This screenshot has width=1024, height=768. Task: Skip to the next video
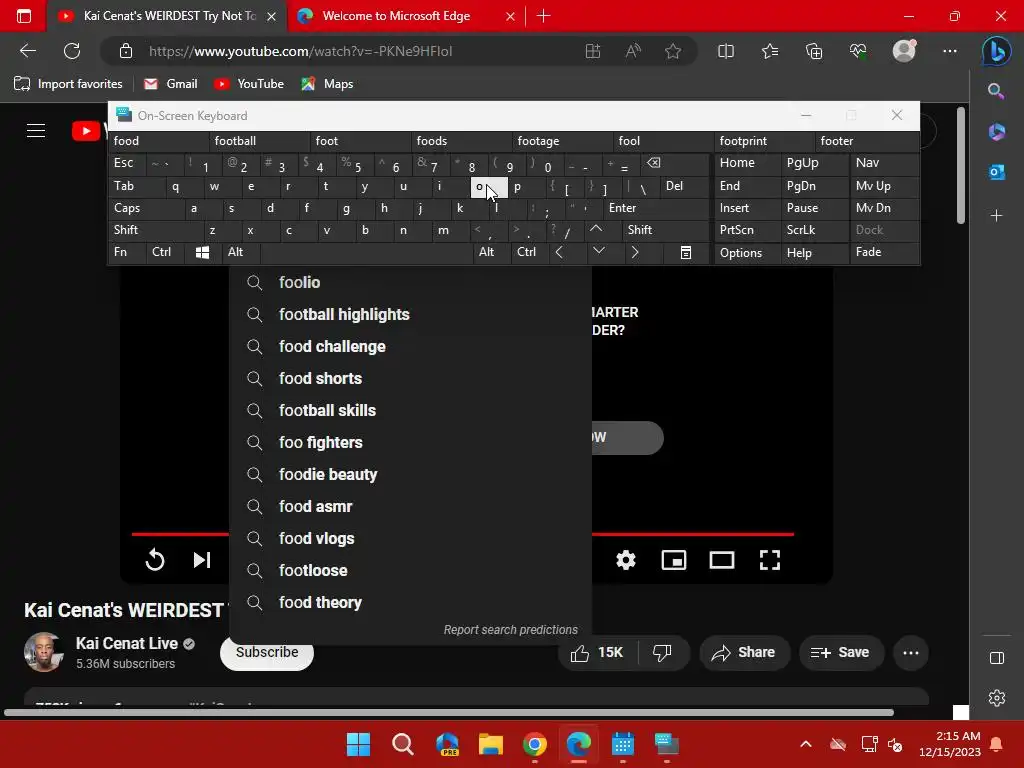(x=202, y=560)
